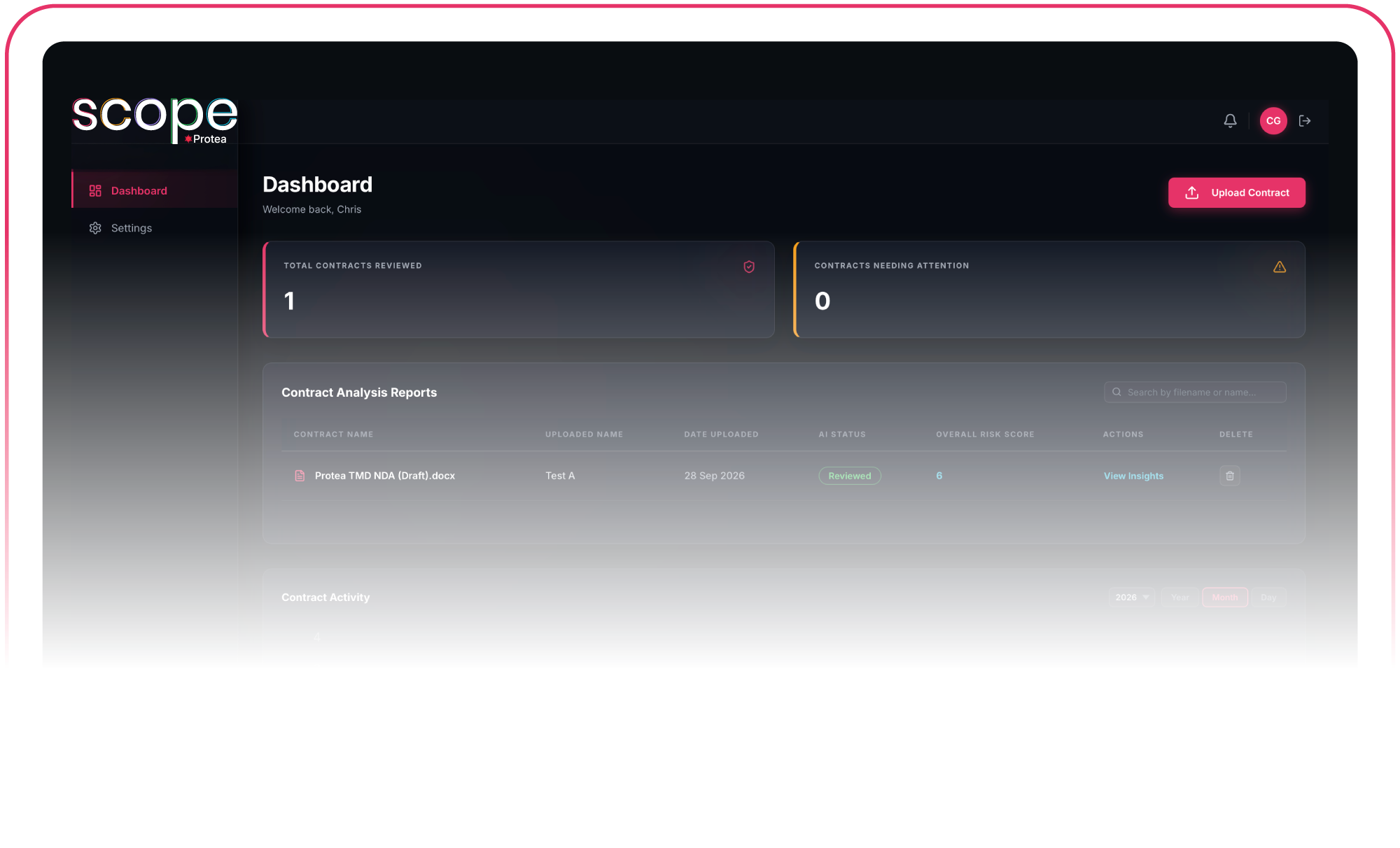Image resolution: width=1400 pixels, height=848 pixels.
Task: Click the 28 Sep 2026 date cell
Action: coord(714,476)
